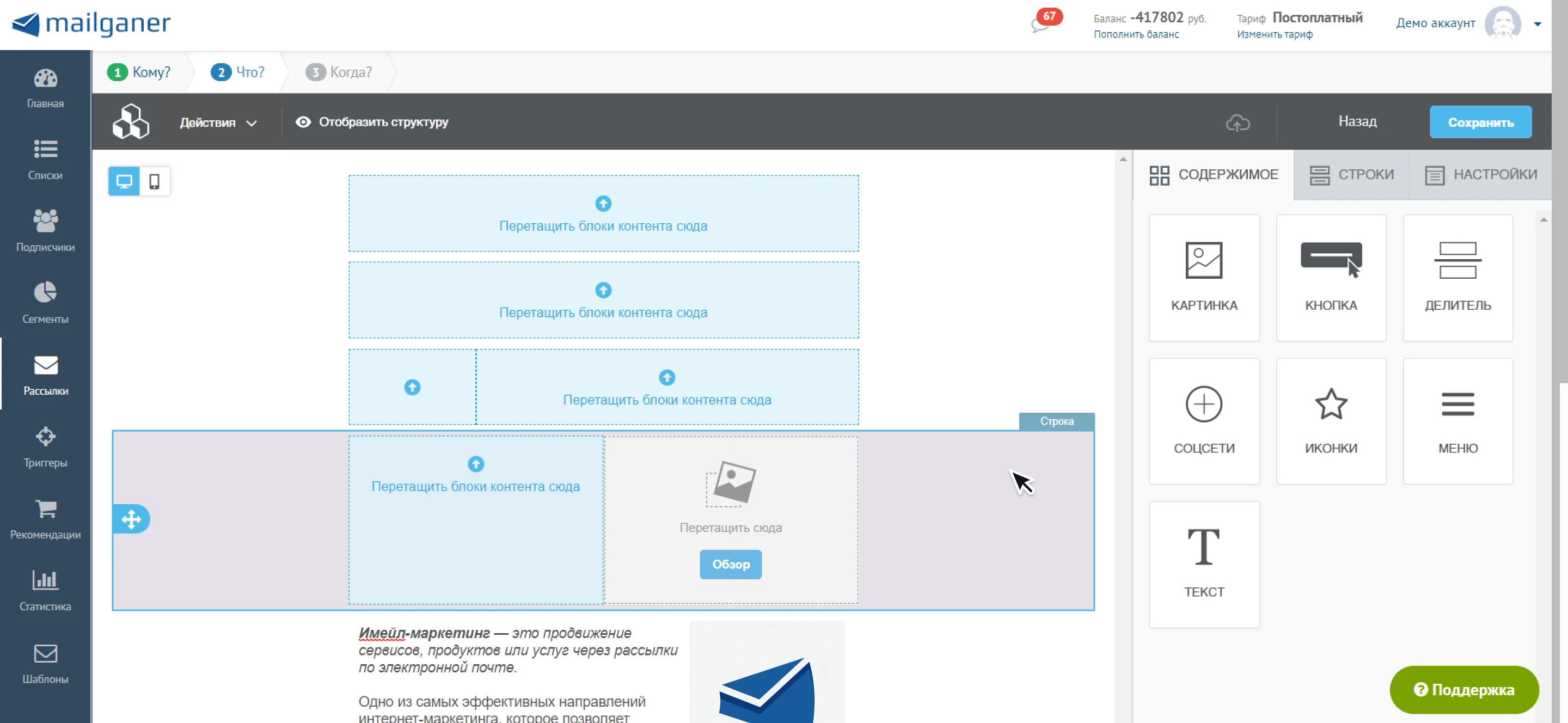Toggle Отобразить структуру eye option
This screenshot has width=1568, height=723.
click(372, 122)
